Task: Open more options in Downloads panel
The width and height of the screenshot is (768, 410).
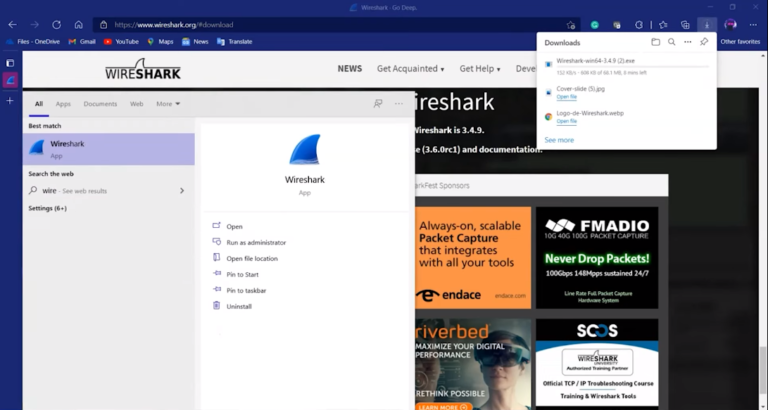Action: tap(688, 42)
